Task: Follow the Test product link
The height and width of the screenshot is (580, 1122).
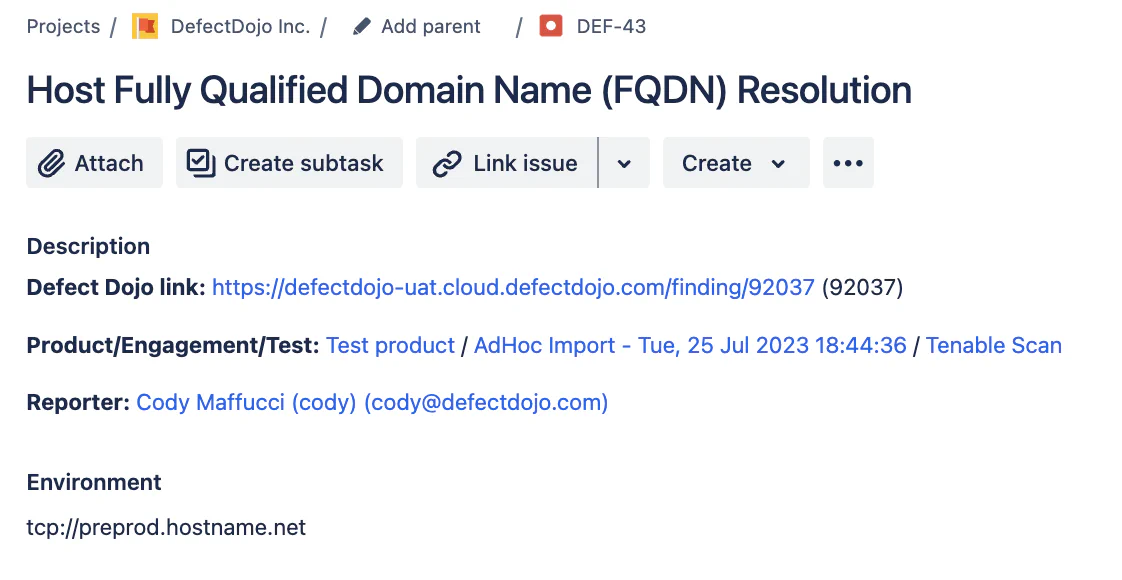Action: [x=390, y=346]
